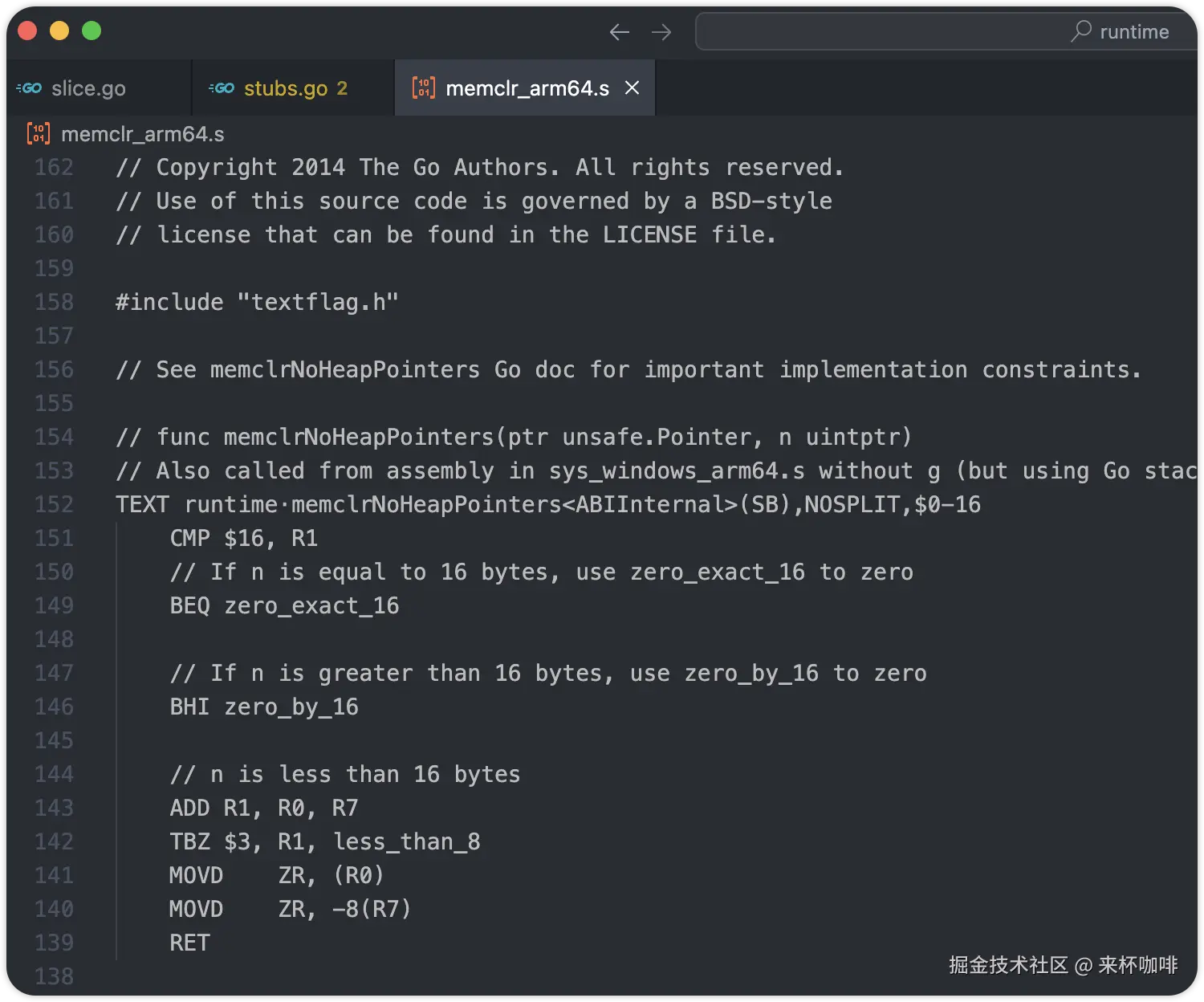Click the search magnifier icon
This screenshot has height=1002, width=1204.
point(1081,31)
